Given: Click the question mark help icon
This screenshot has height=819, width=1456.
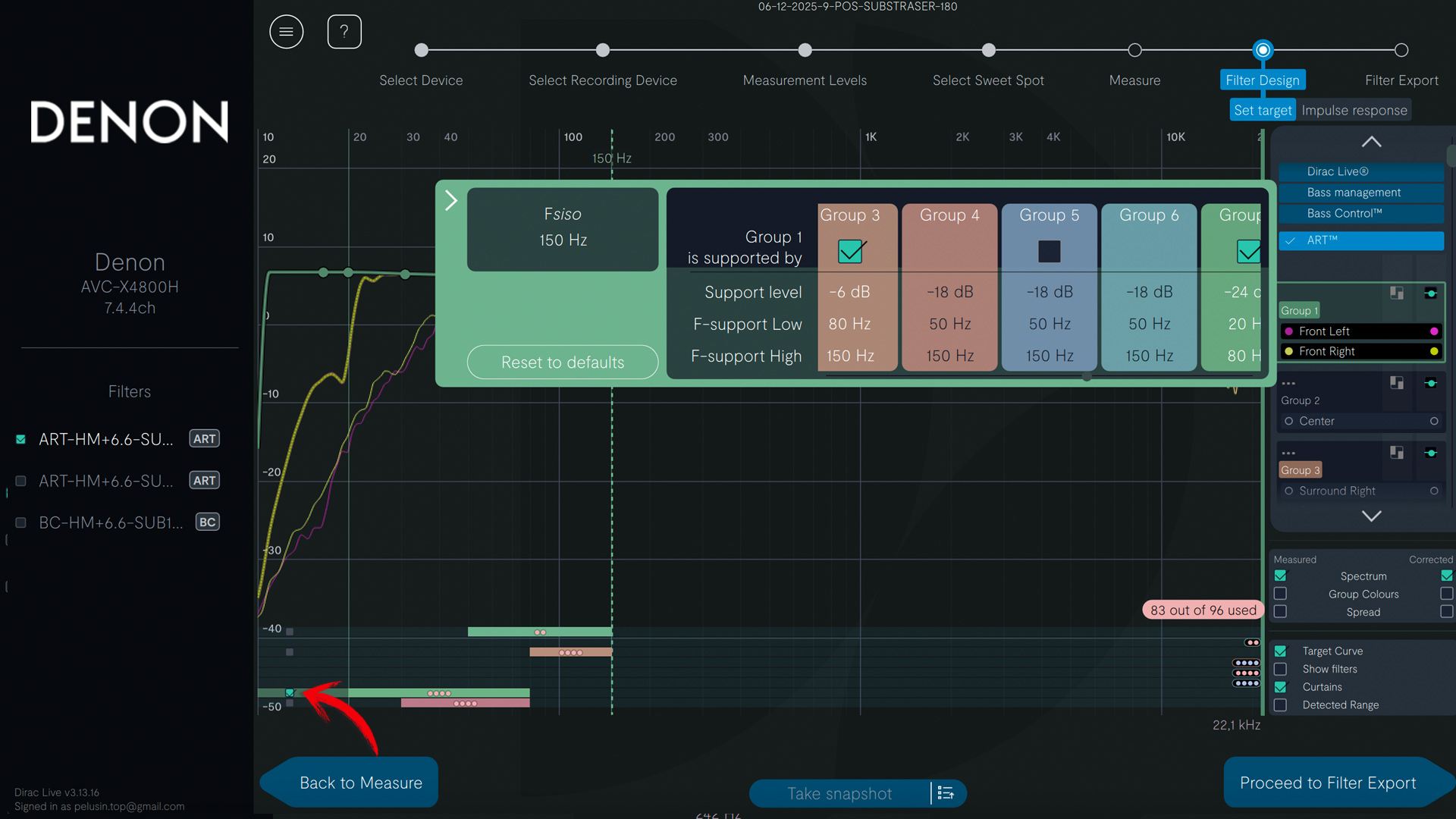Looking at the screenshot, I should click(344, 32).
